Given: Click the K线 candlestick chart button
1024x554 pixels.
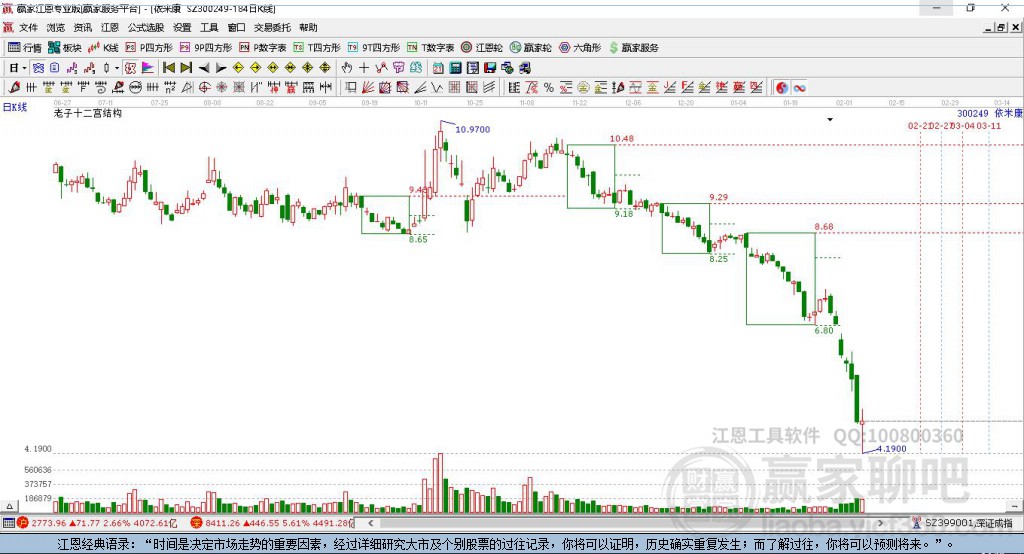Looking at the screenshot, I should tap(103, 48).
